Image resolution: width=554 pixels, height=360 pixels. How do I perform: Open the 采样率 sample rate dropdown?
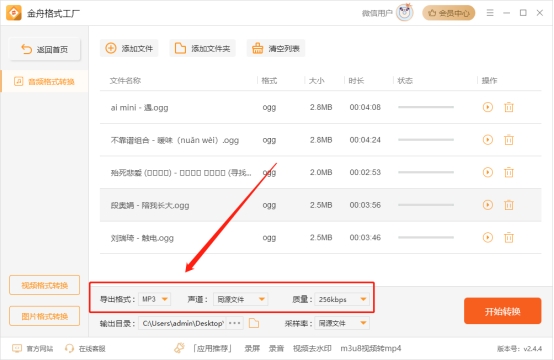coord(342,323)
